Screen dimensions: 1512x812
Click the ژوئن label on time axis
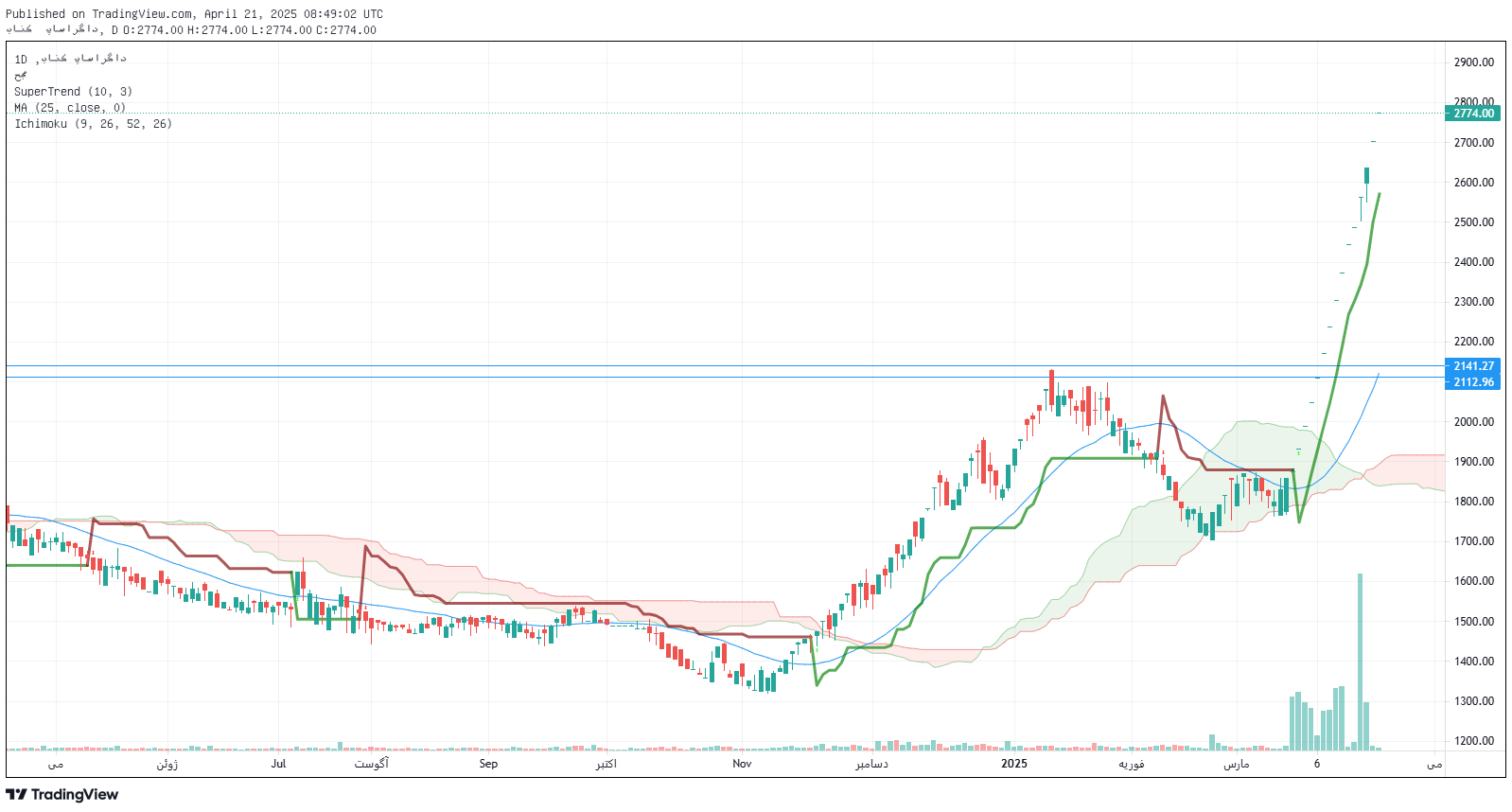pos(167,764)
